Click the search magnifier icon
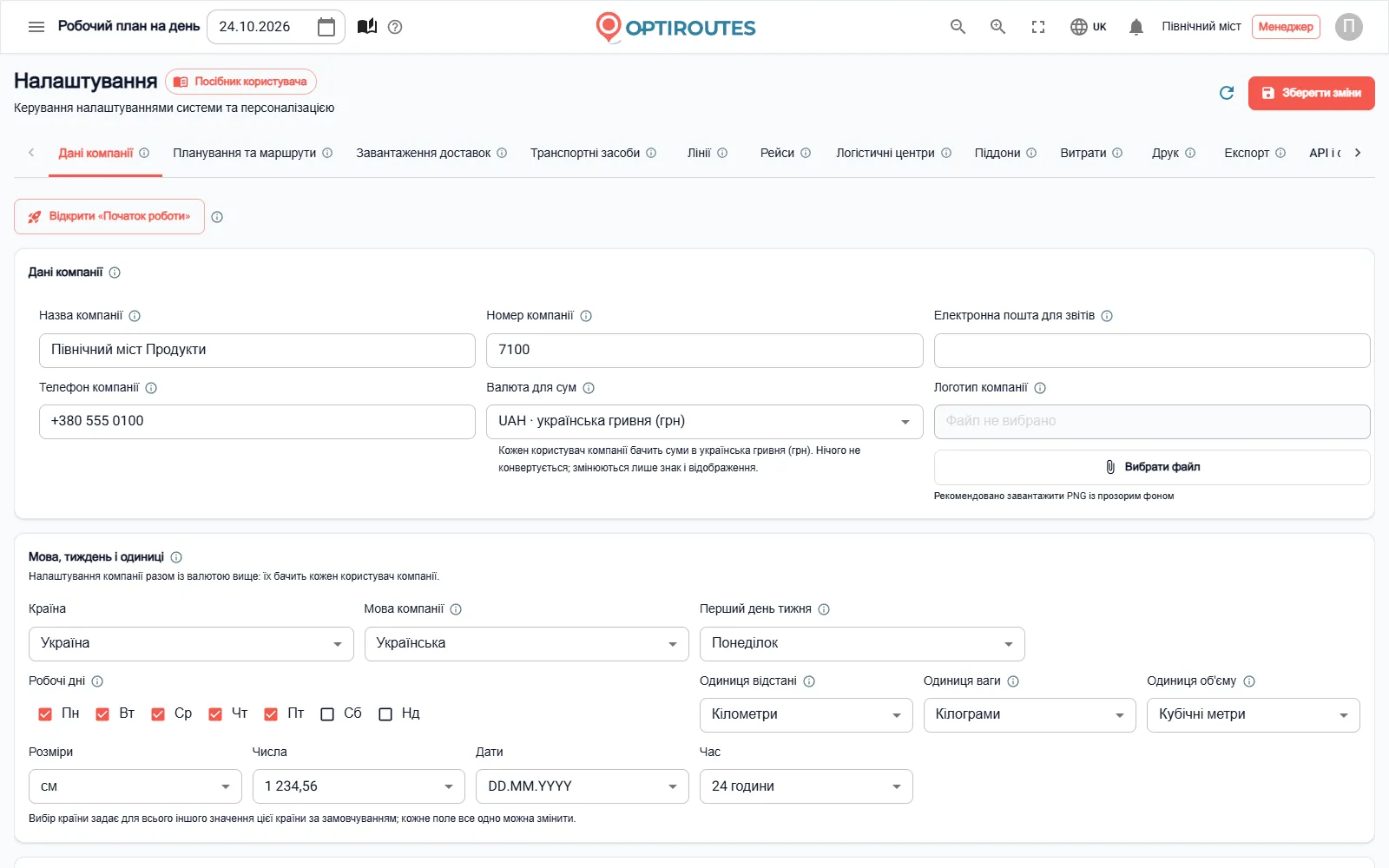This screenshot has height=868, width=1389. coord(958,27)
